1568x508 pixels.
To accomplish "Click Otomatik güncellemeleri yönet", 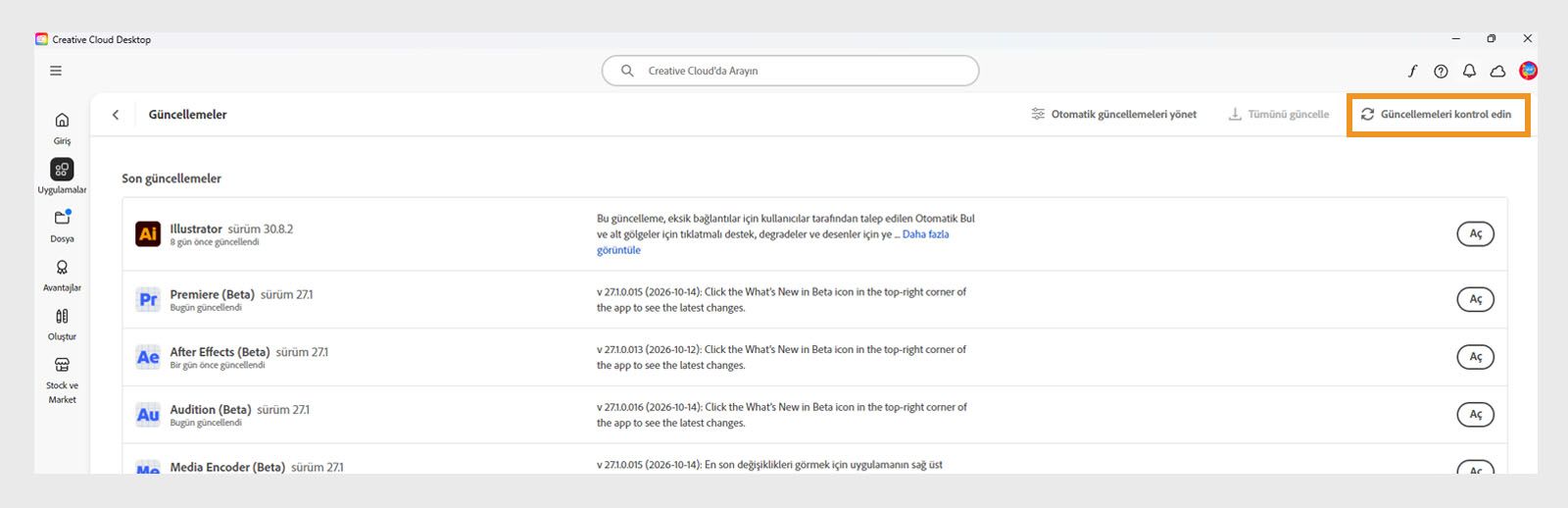I will 1114,115.
